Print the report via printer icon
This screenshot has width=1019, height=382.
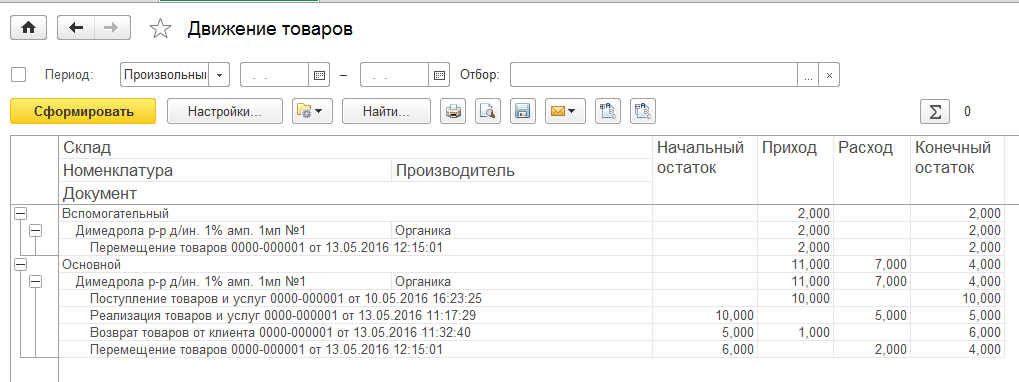453,111
